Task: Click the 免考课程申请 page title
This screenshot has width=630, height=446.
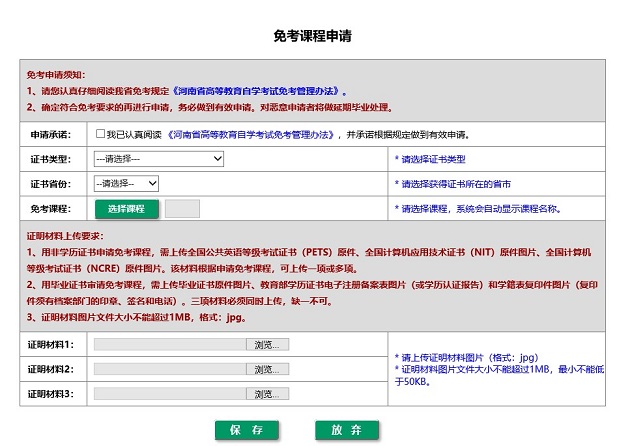Action: pyautogui.click(x=313, y=36)
